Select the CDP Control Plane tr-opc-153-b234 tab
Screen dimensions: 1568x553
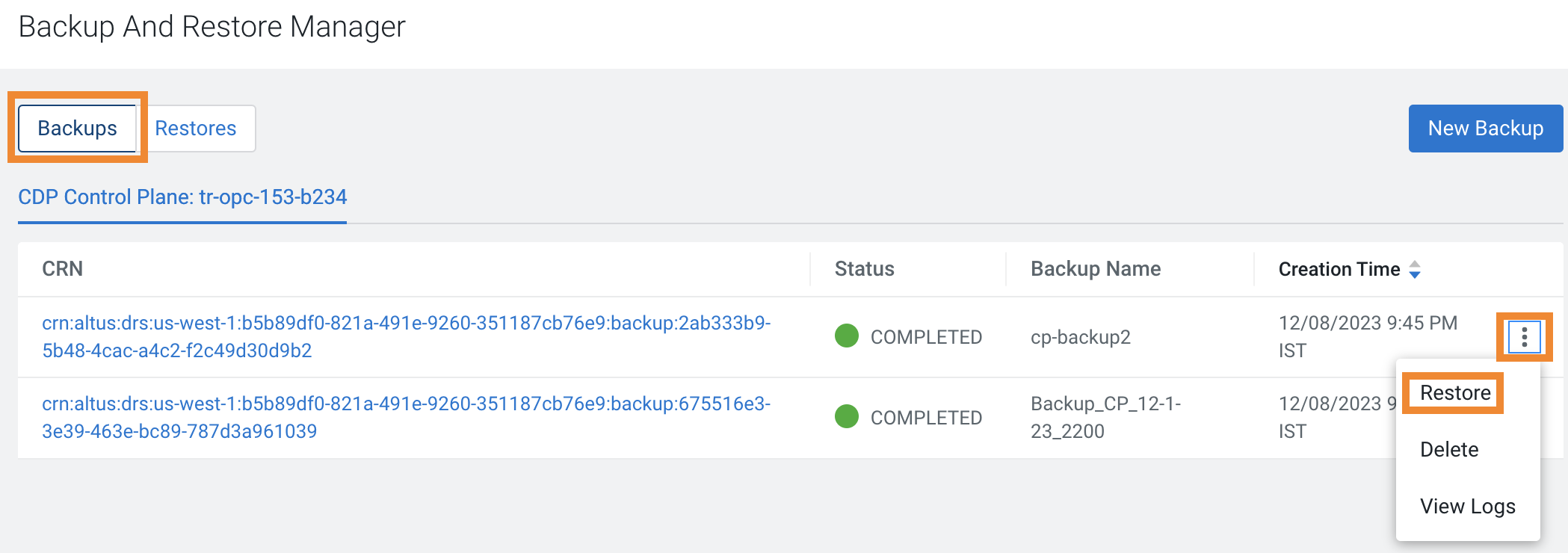182,197
